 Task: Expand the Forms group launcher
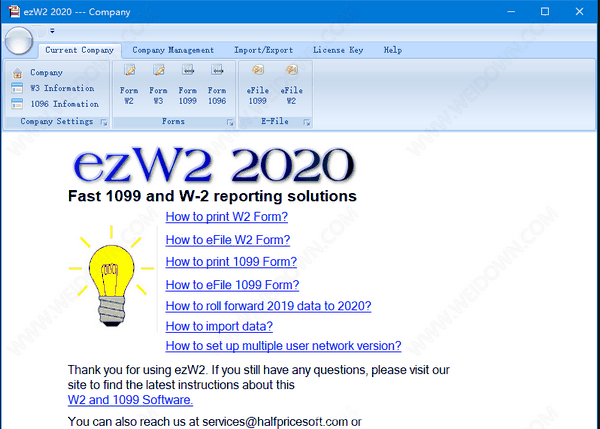(x=230, y=122)
